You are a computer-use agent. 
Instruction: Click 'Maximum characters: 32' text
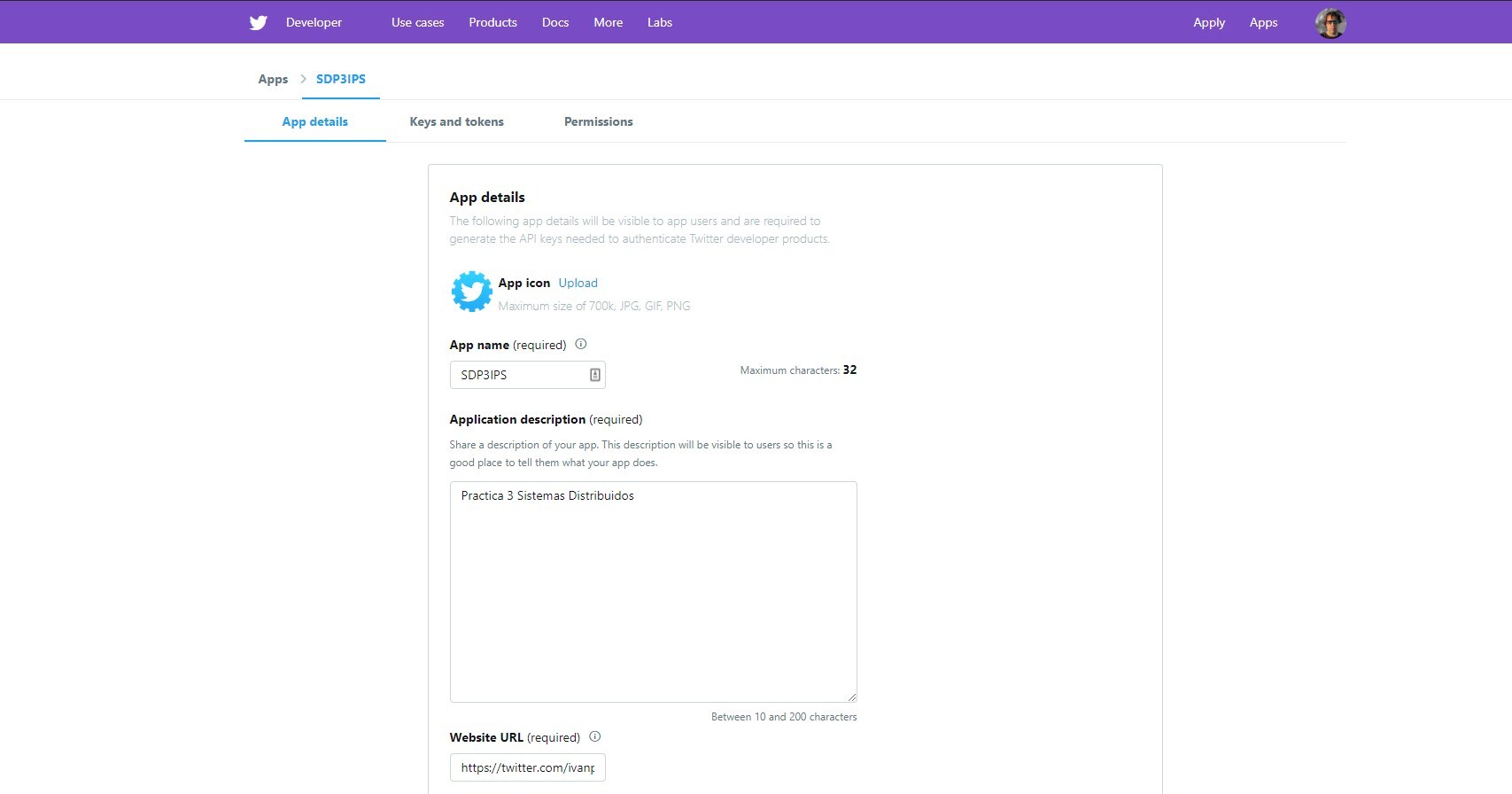pos(799,370)
